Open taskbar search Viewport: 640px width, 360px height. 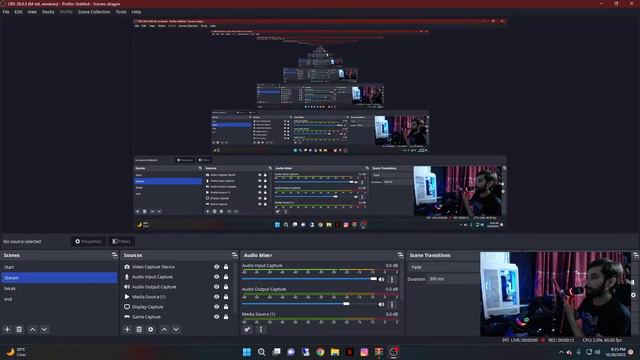coord(262,352)
